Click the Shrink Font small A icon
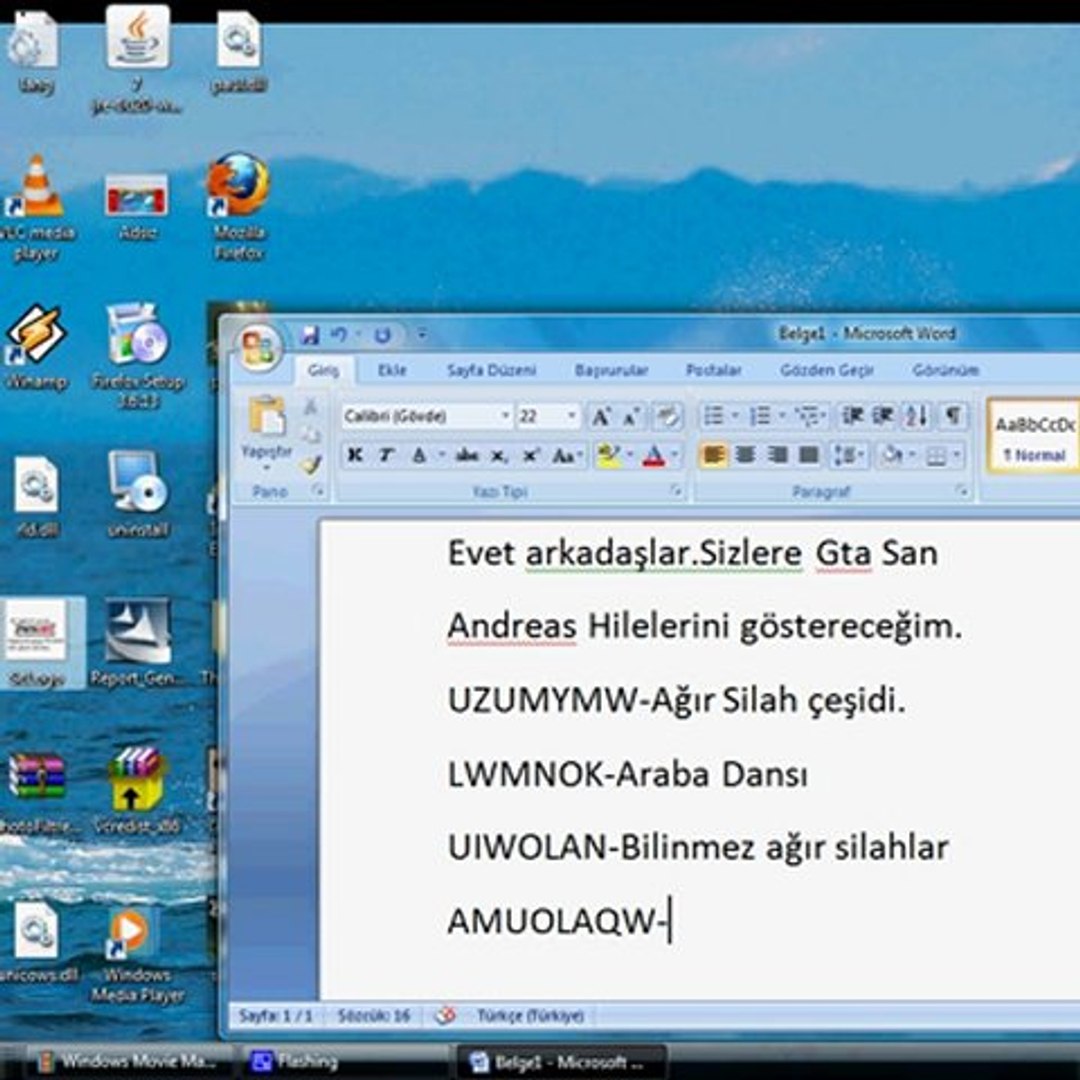Screen dimensions: 1080x1080 pos(631,416)
